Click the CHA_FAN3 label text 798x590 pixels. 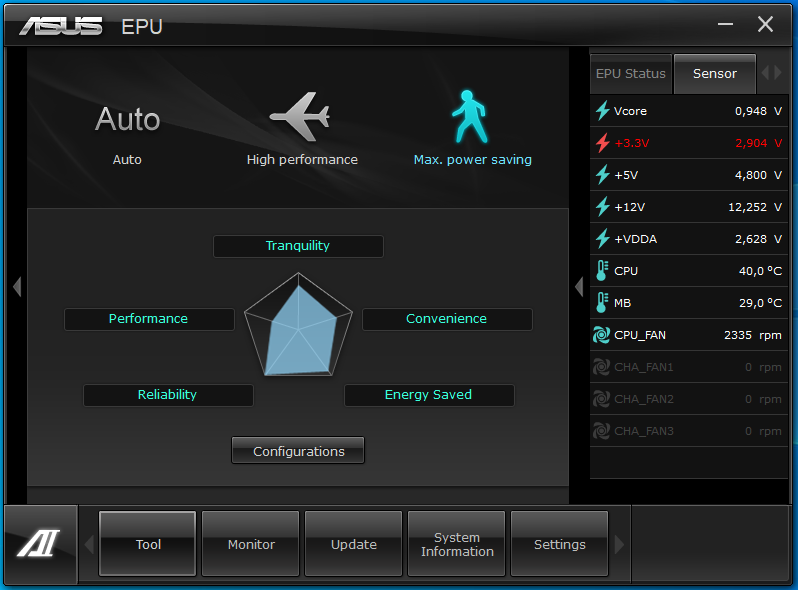644,431
